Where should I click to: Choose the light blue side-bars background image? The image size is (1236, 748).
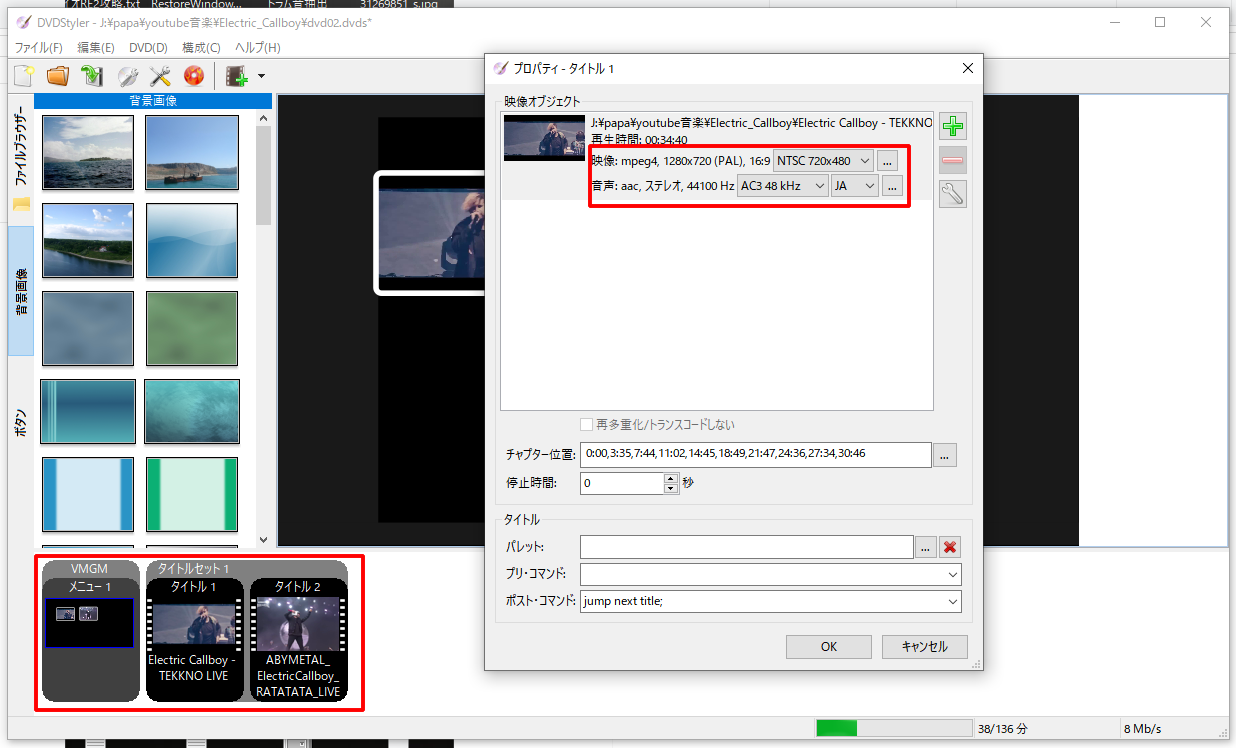pos(89,494)
